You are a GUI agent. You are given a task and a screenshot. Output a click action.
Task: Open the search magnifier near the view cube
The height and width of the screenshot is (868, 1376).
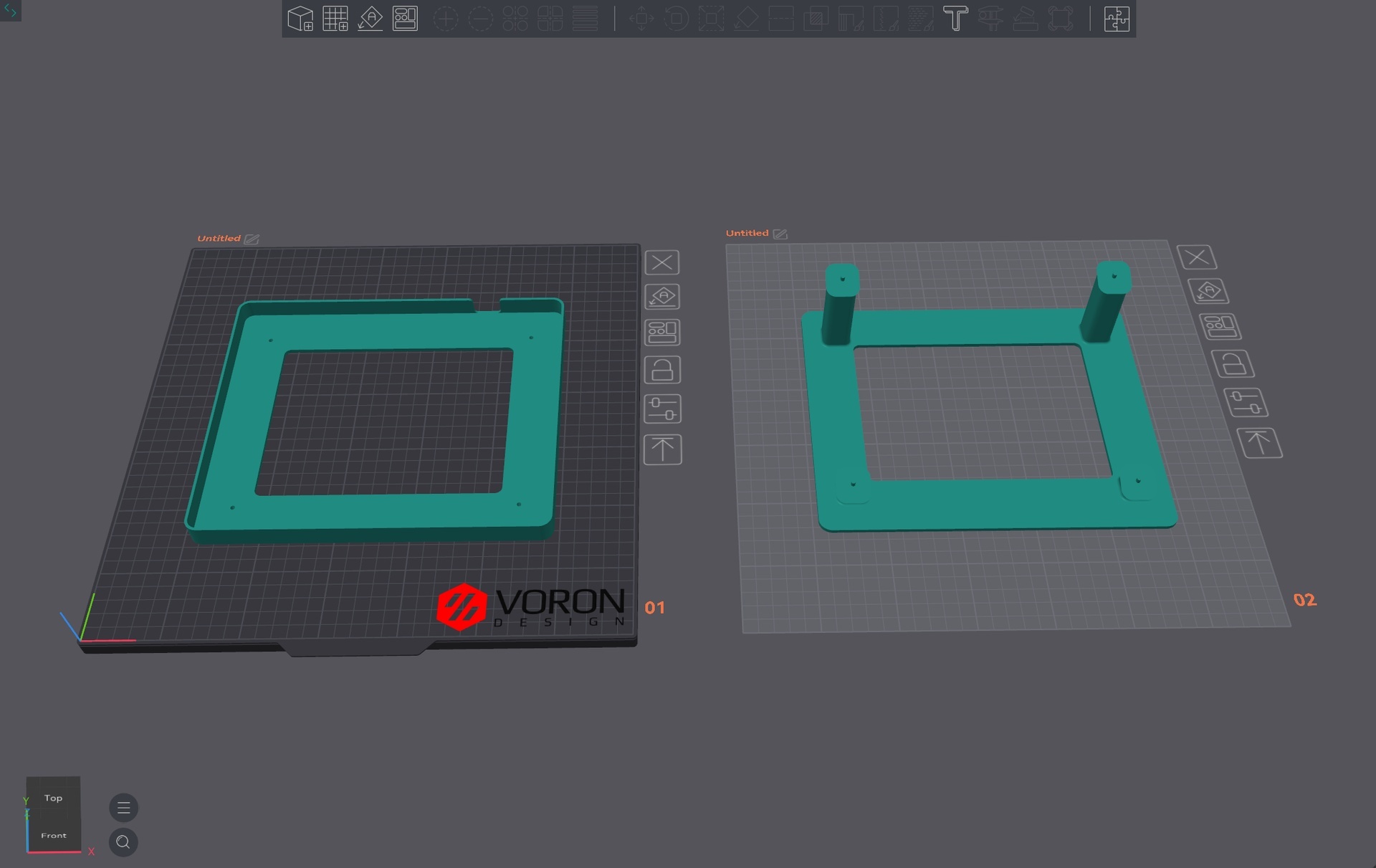123,842
